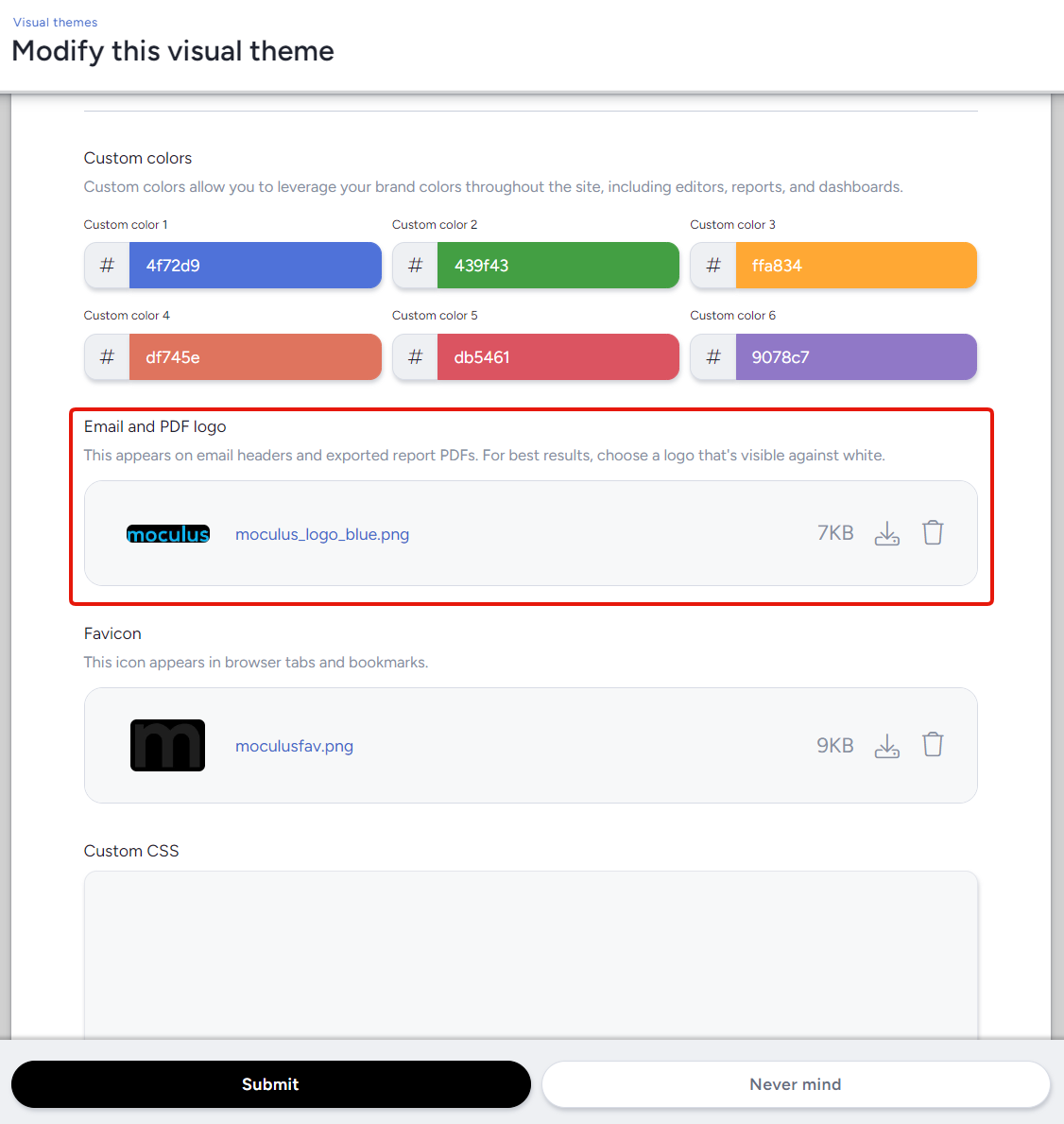Screen dimensions: 1064x1124
Task: Download the moculusfav.png favicon
Action: [x=886, y=746]
